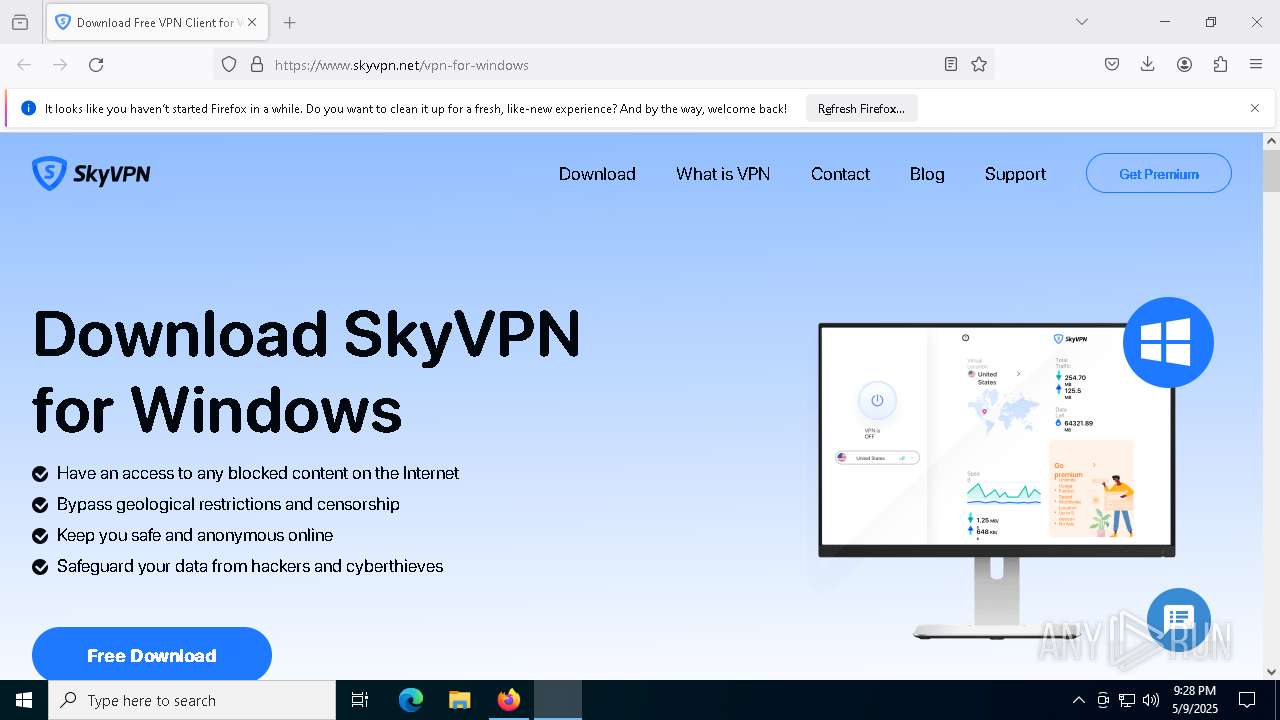
Task: Reload the page with the refresh icon
Action: tap(96, 64)
